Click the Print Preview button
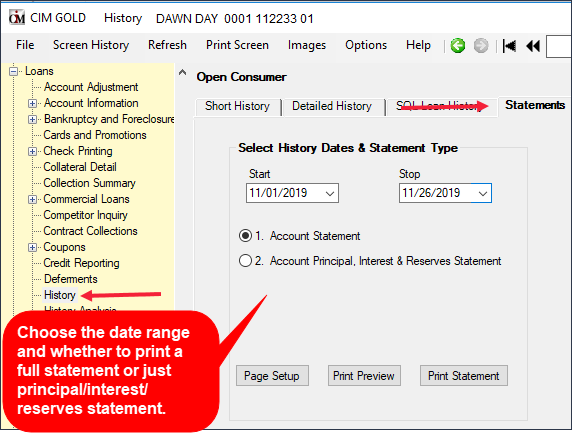This screenshot has height=434, width=572. [364, 376]
